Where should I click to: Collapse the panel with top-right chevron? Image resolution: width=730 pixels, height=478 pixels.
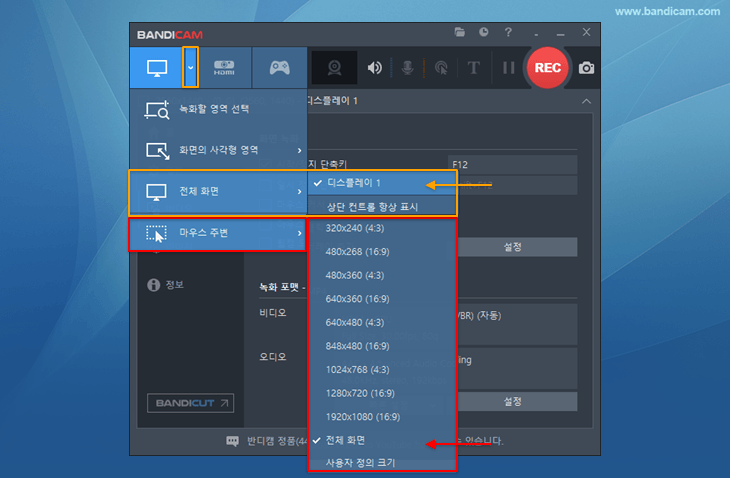(587, 101)
